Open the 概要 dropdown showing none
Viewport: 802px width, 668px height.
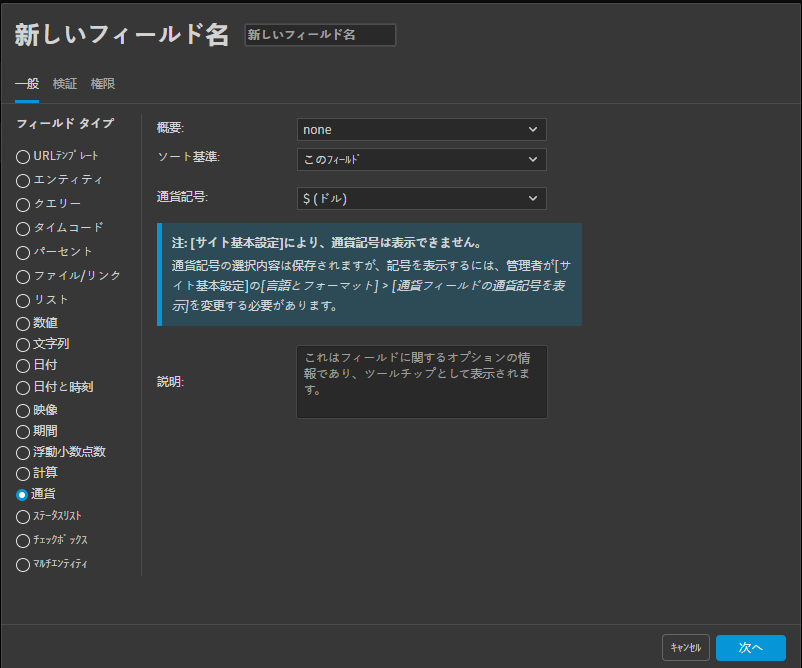pyautogui.click(x=420, y=129)
